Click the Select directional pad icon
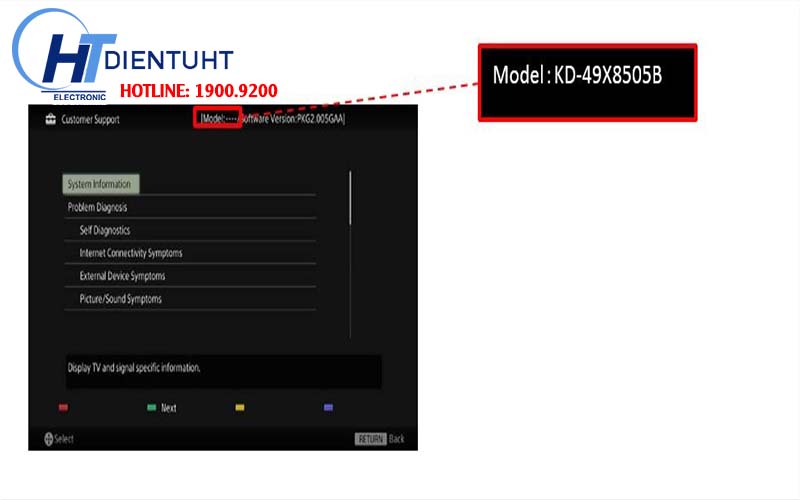This screenshot has height=500, width=800. click(48, 439)
